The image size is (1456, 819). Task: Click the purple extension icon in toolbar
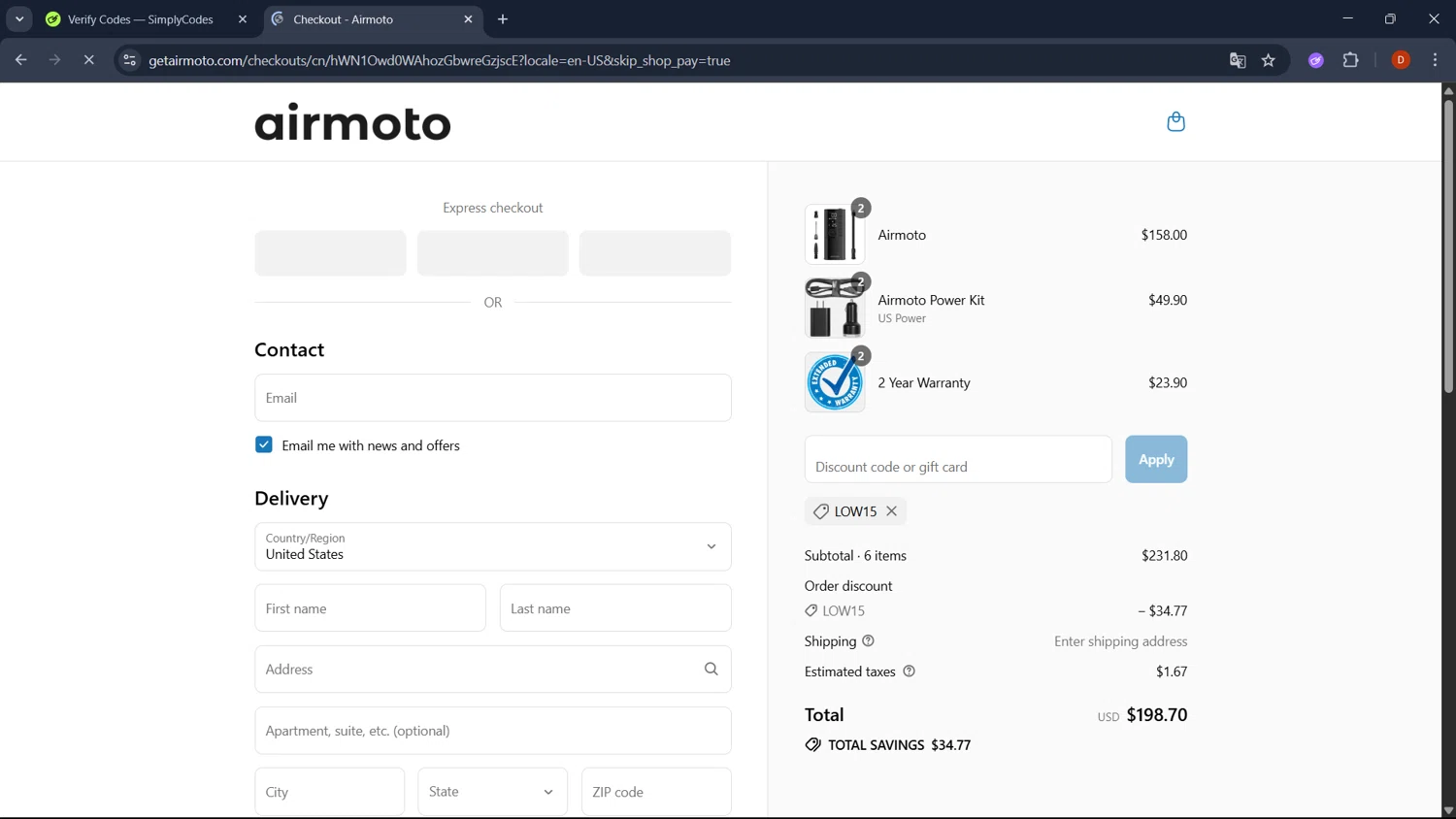pyautogui.click(x=1315, y=60)
